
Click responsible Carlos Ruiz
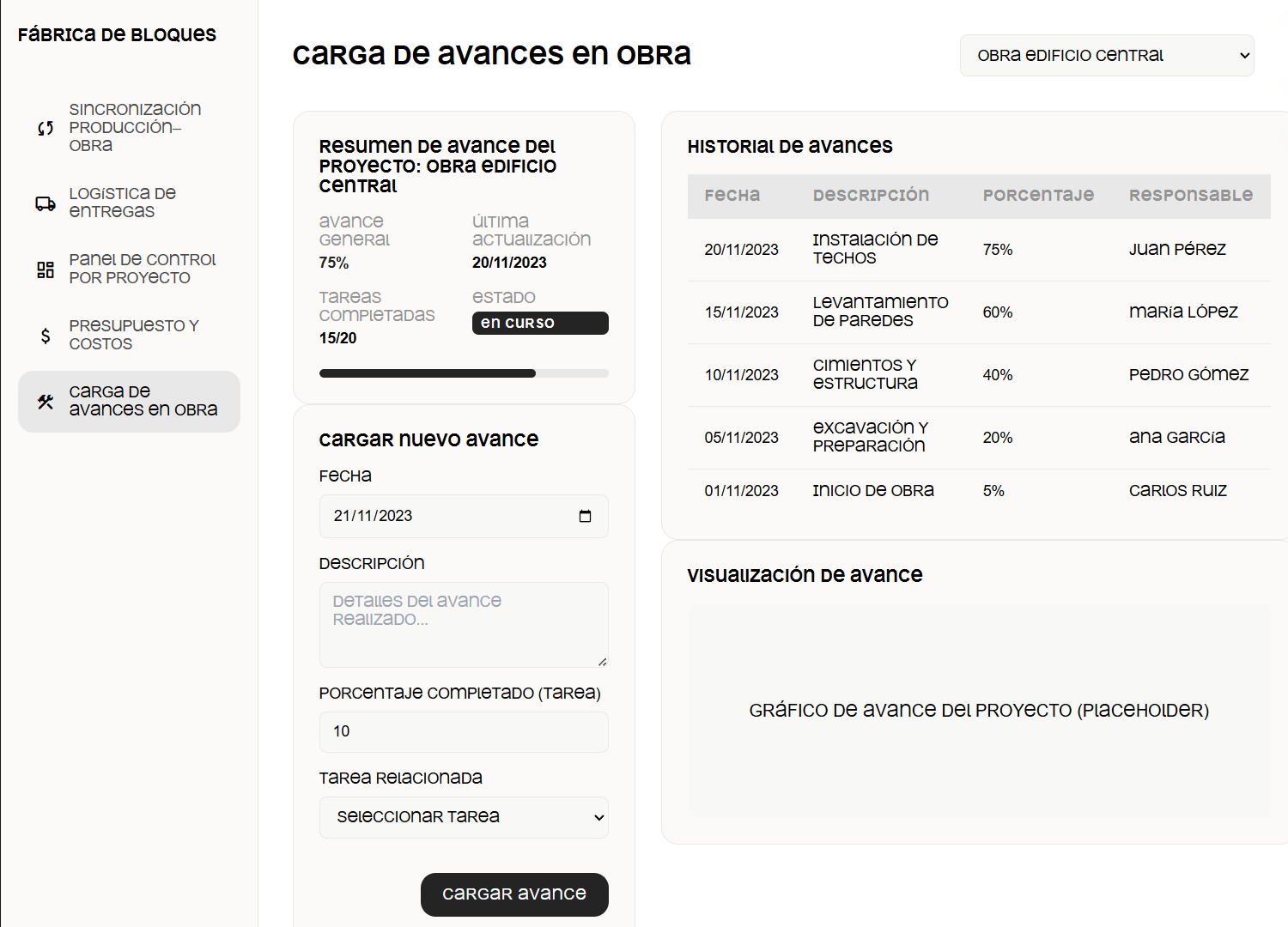pos(1178,491)
